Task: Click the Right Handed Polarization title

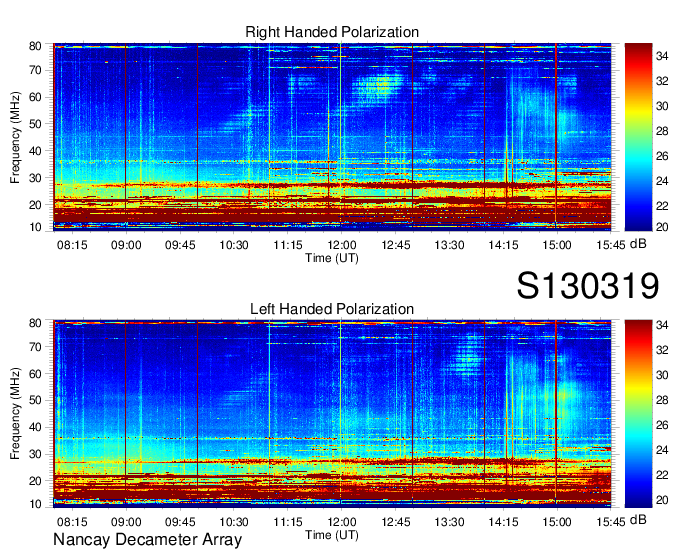Action: click(332, 32)
